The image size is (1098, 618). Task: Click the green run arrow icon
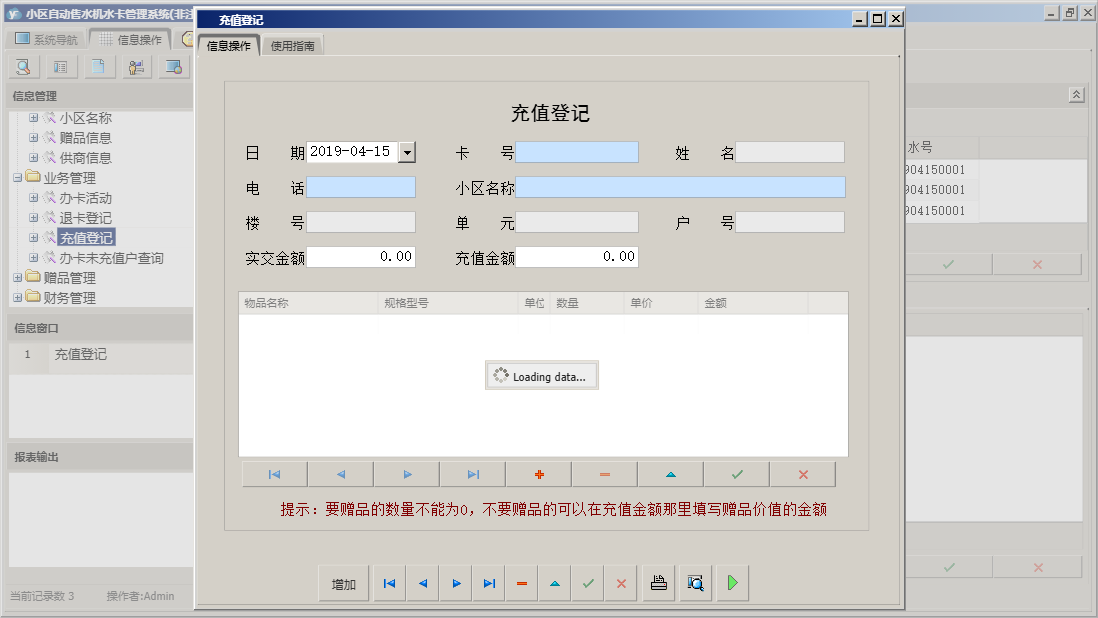(731, 582)
